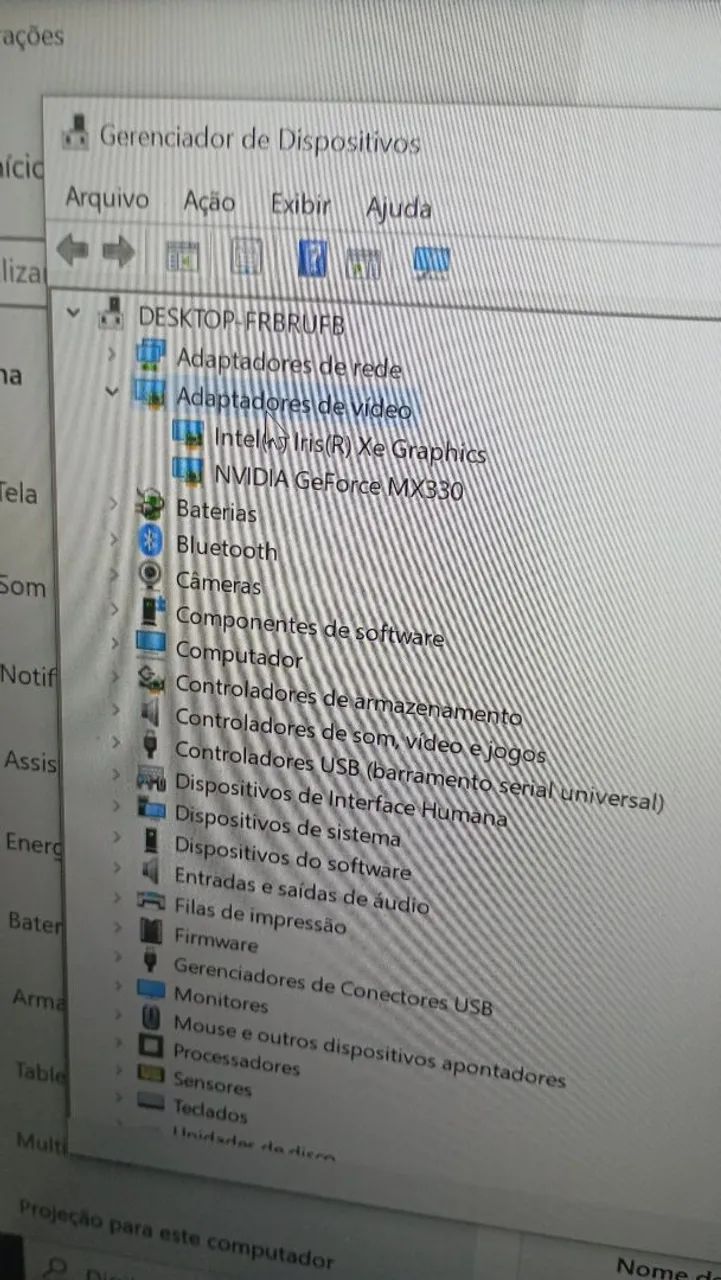721x1280 pixels.
Task: Click the Monitores display icon
Action: (150, 990)
